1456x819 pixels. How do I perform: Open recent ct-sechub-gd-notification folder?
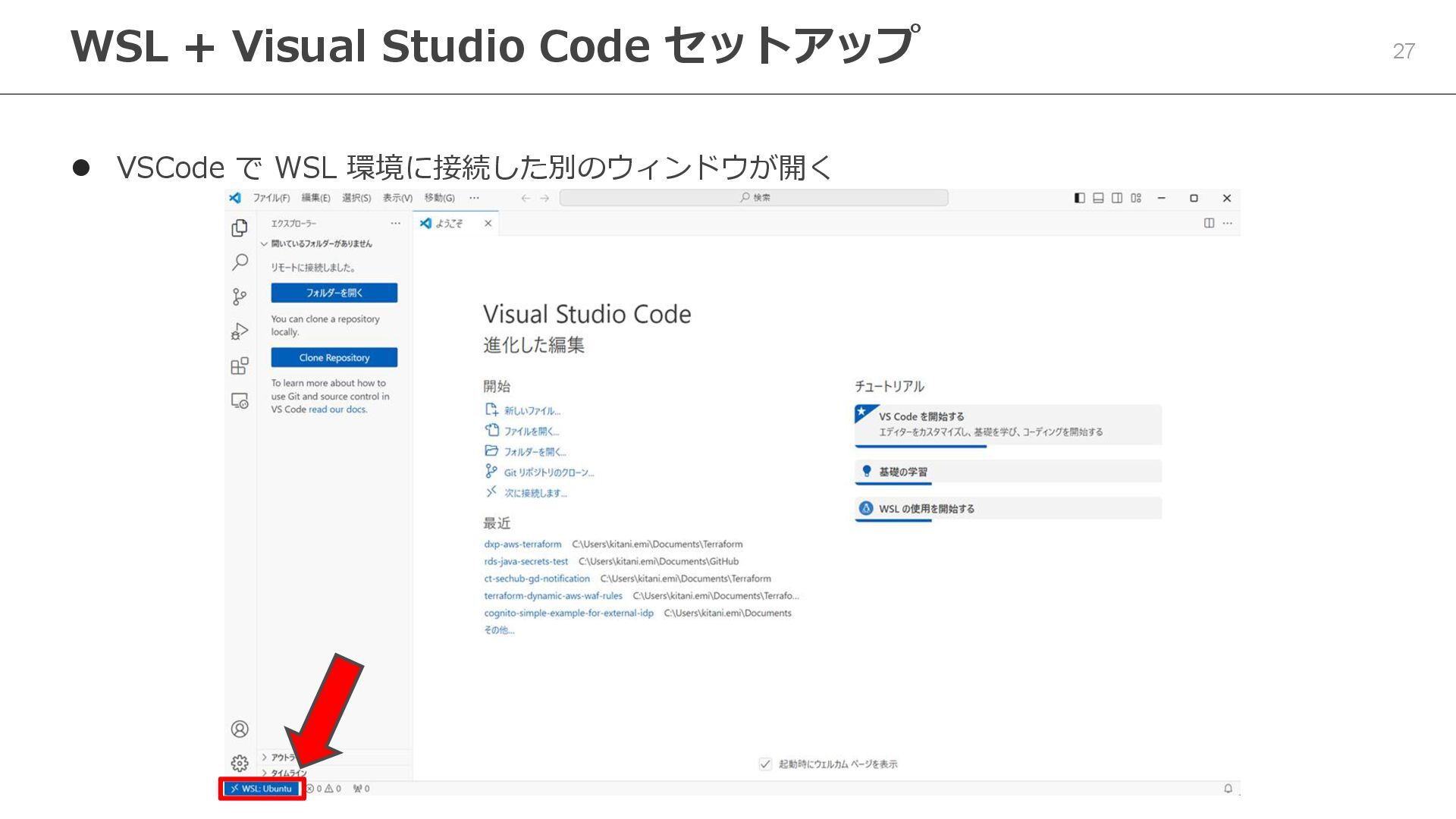(537, 579)
